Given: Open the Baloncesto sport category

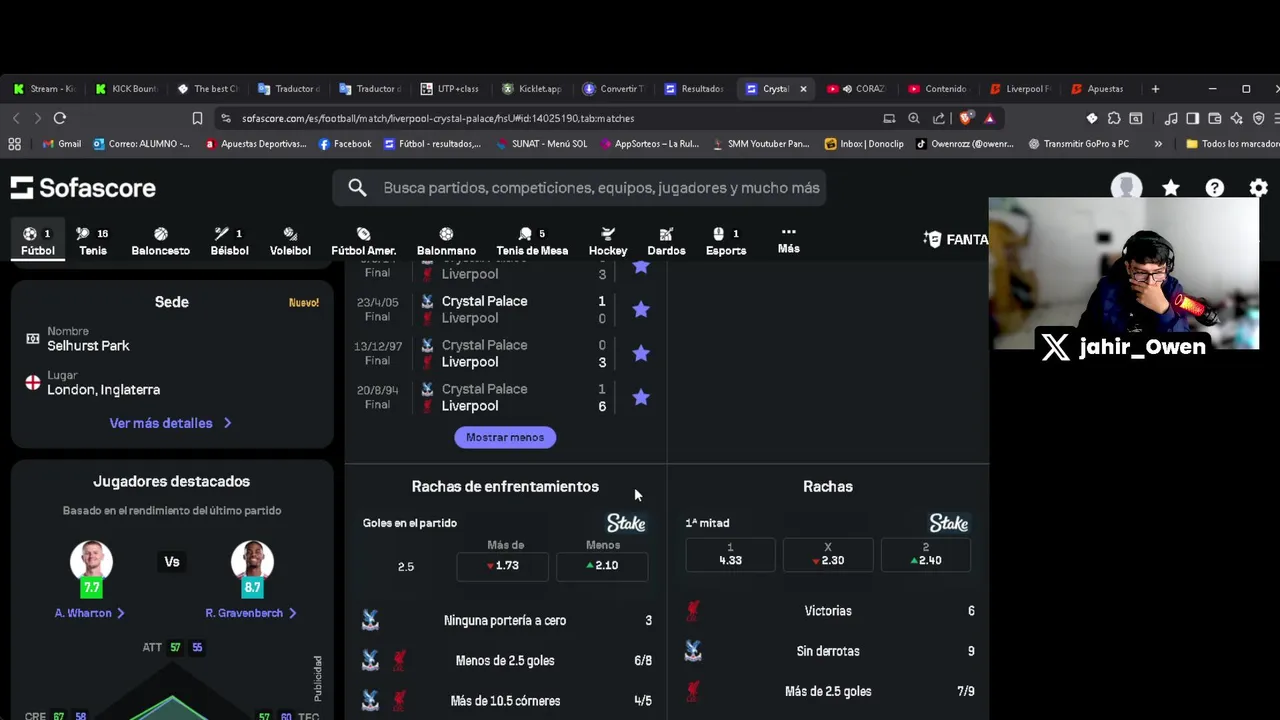Looking at the screenshot, I should (160, 241).
